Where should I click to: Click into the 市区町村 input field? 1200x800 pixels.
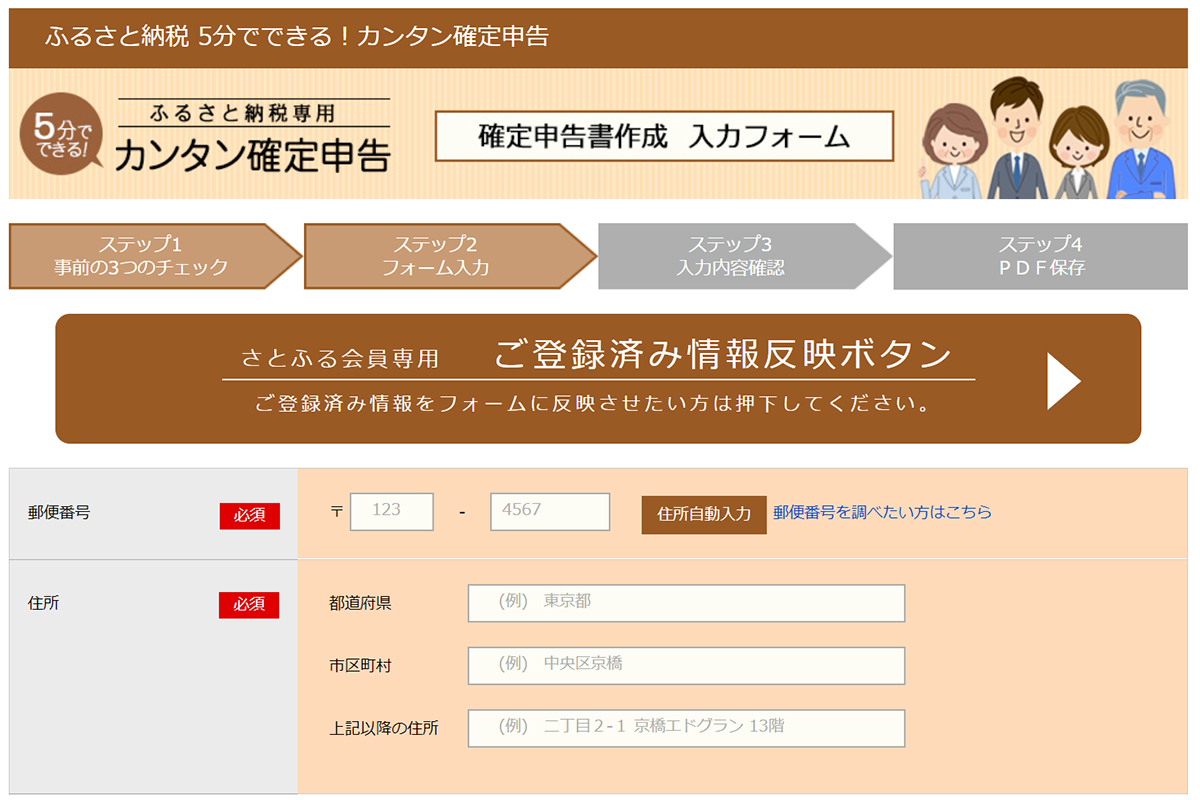click(x=686, y=665)
